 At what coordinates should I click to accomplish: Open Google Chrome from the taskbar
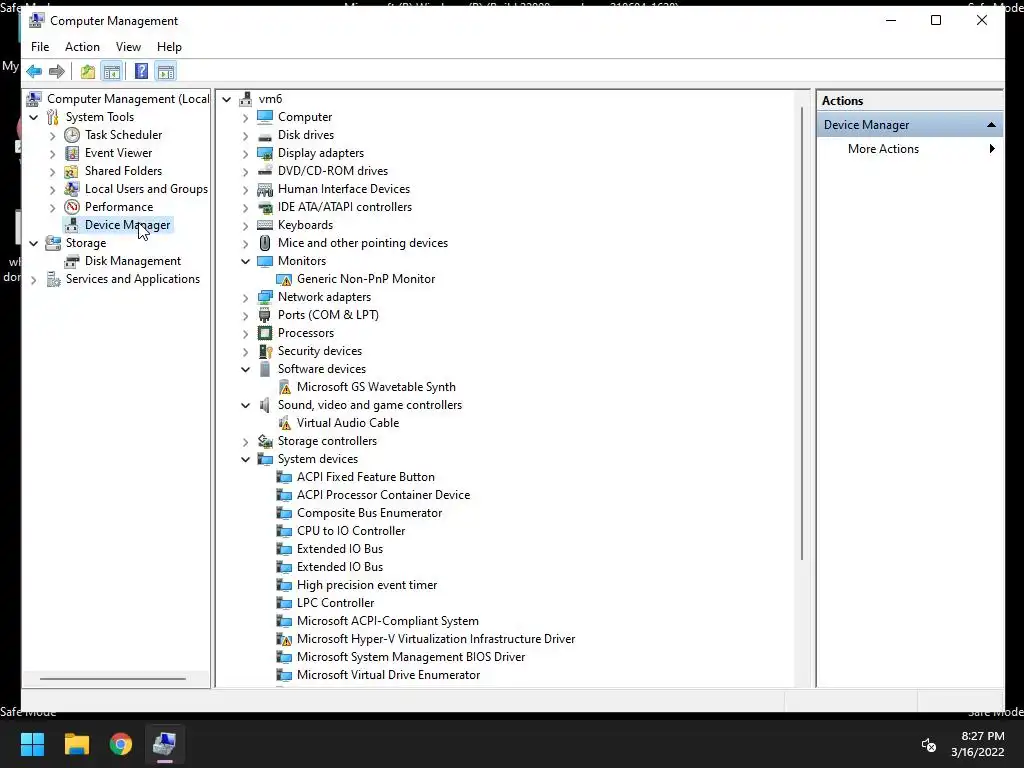pyautogui.click(x=121, y=744)
